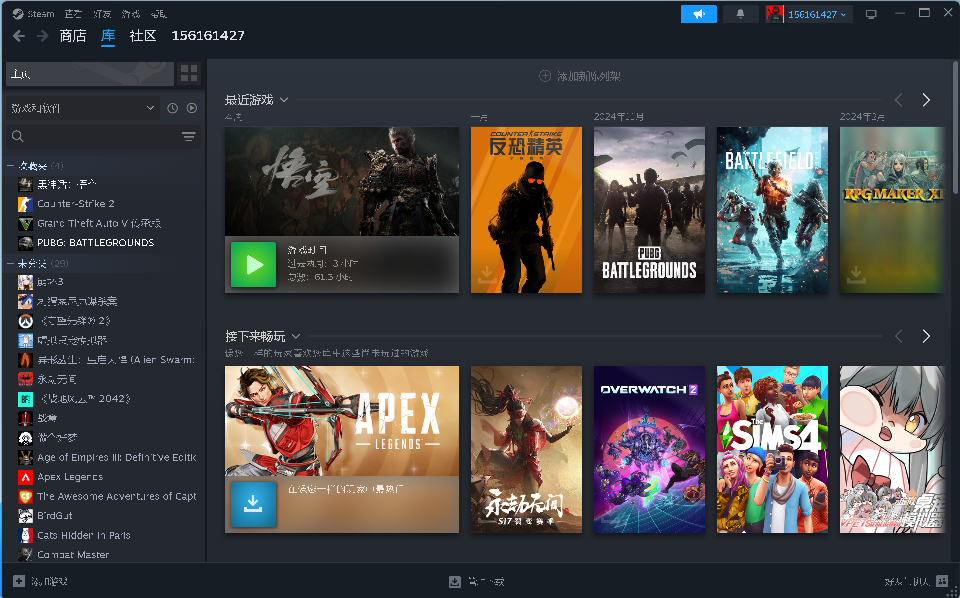Open The Sims 4 cover thumbnail
Viewport: 960px width, 598px height.
[x=773, y=449]
